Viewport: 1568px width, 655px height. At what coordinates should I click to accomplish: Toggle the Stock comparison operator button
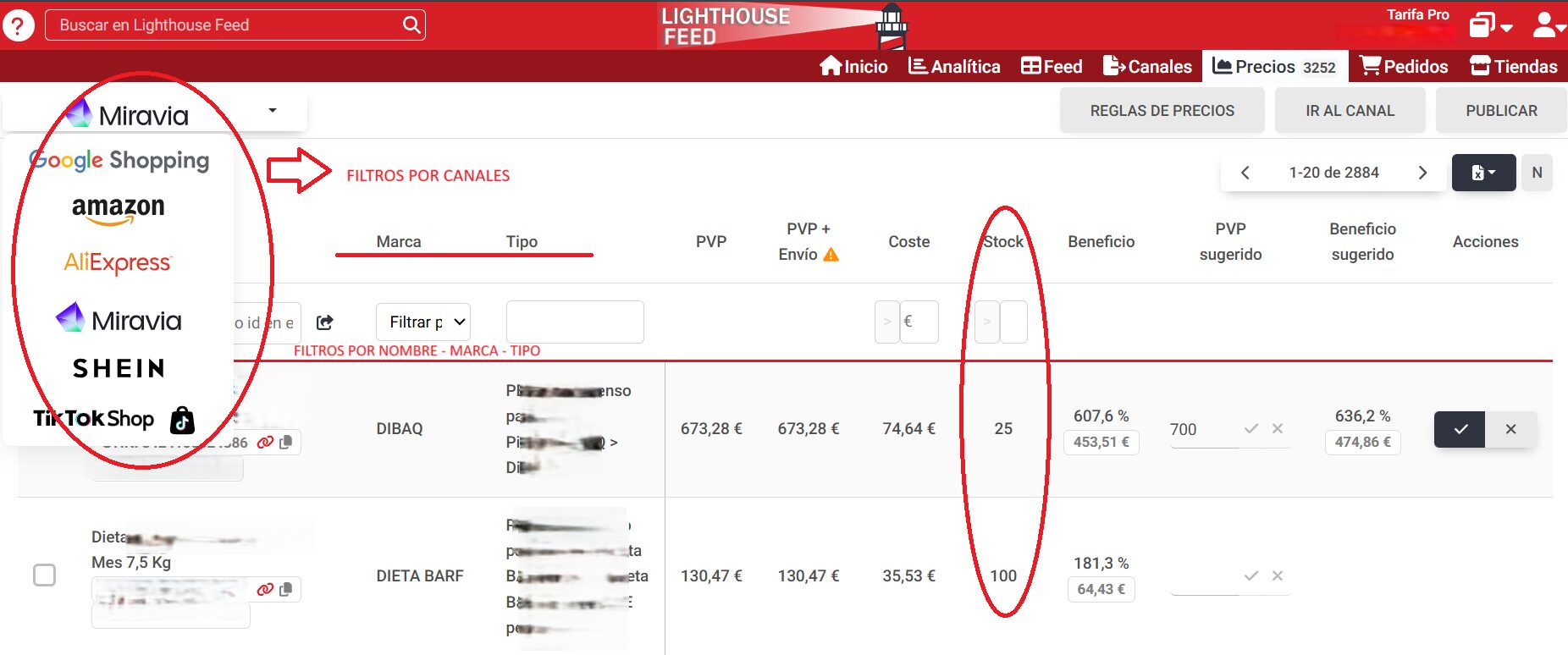pyautogui.click(x=986, y=322)
